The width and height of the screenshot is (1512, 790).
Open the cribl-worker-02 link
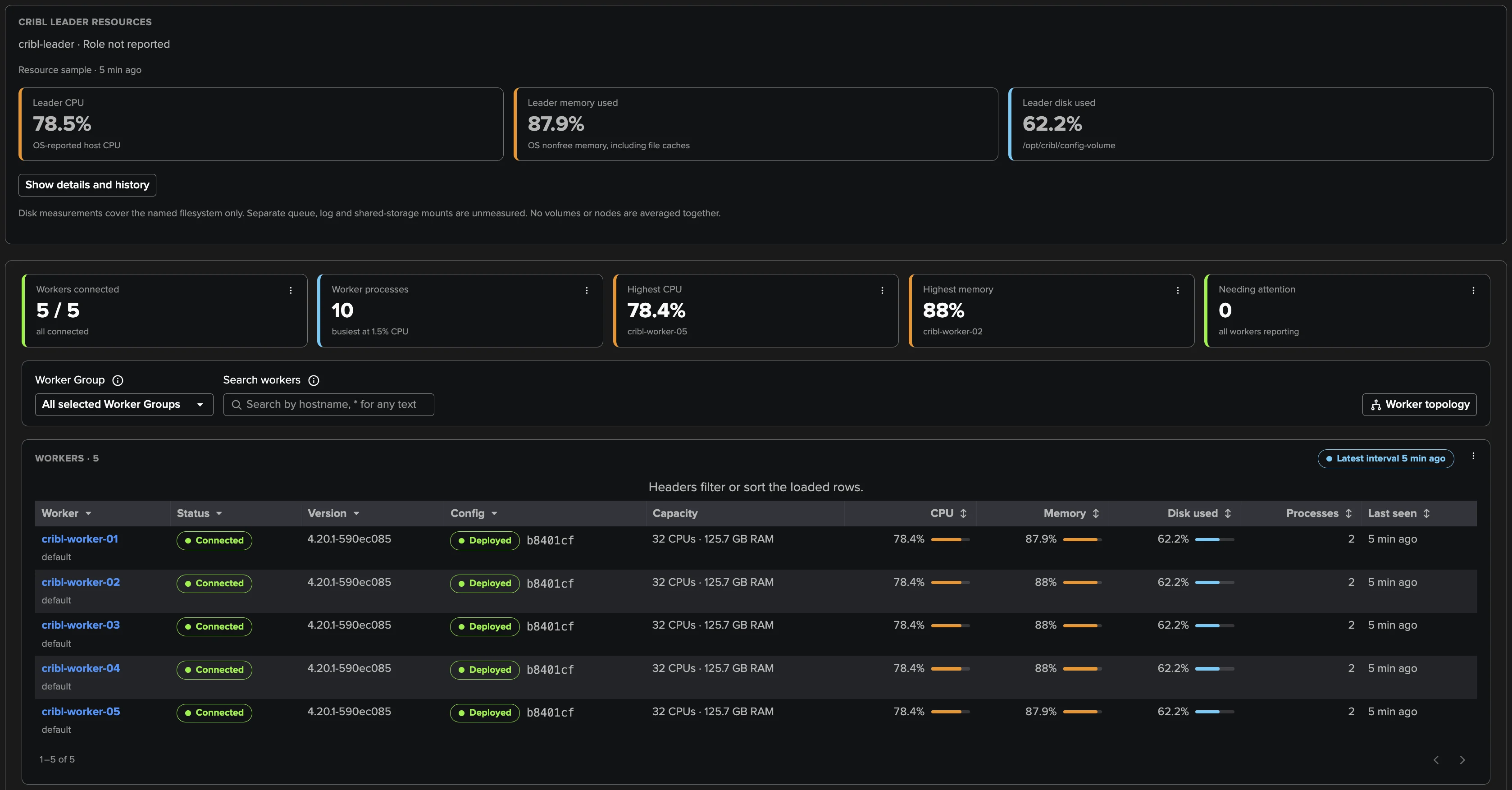[x=80, y=582]
